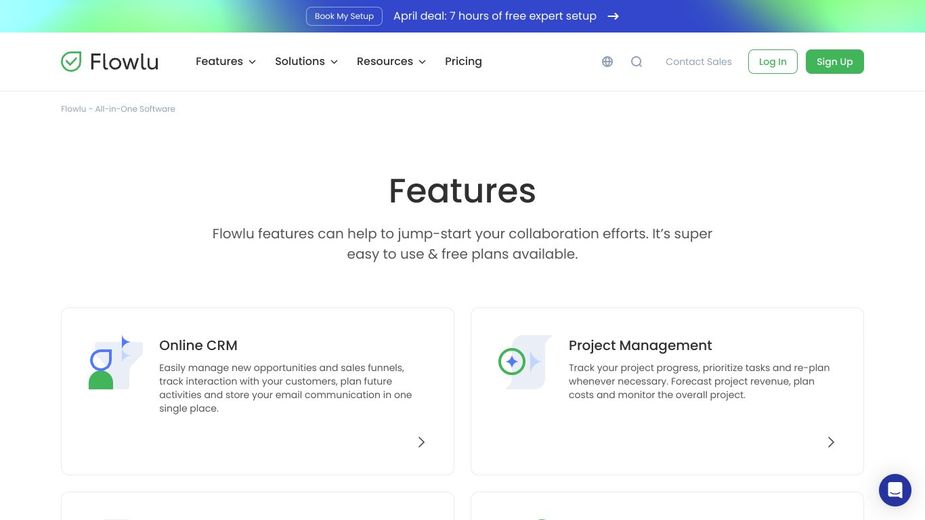Open the language globe icon
The width and height of the screenshot is (925, 520).
point(607,62)
